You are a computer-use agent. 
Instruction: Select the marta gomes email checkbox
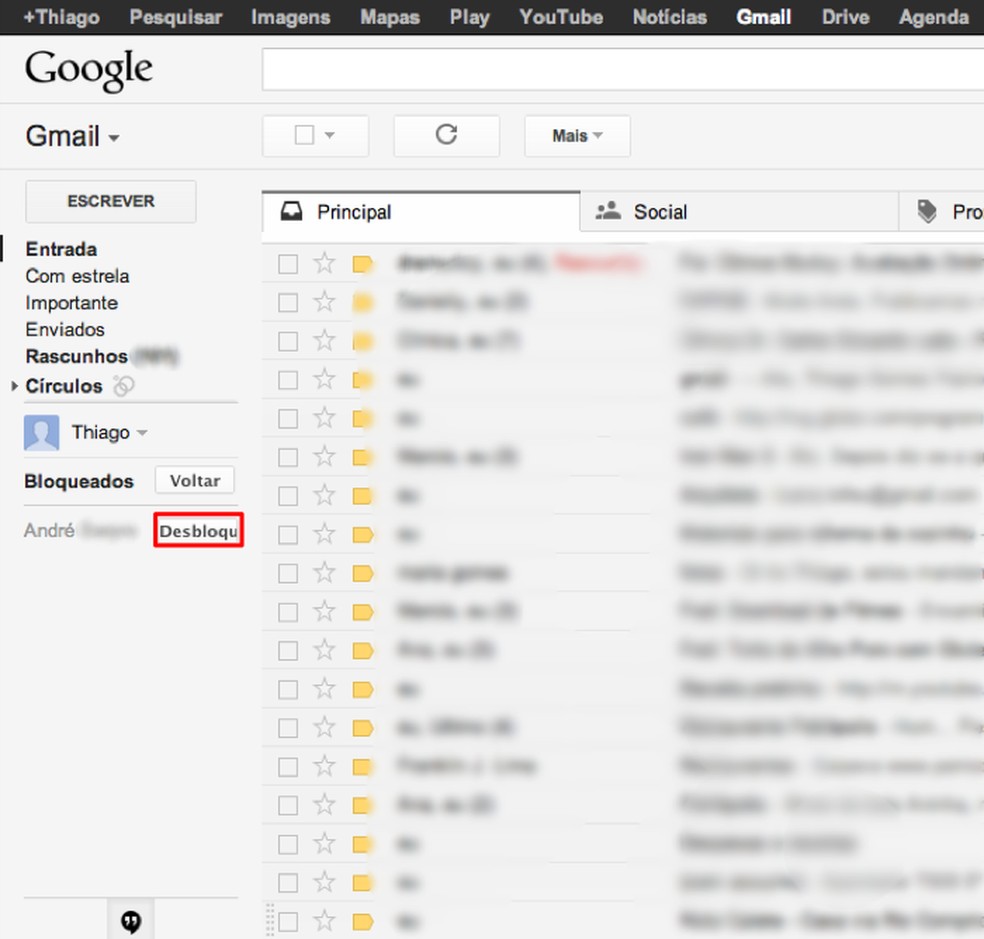[x=288, y=573]
